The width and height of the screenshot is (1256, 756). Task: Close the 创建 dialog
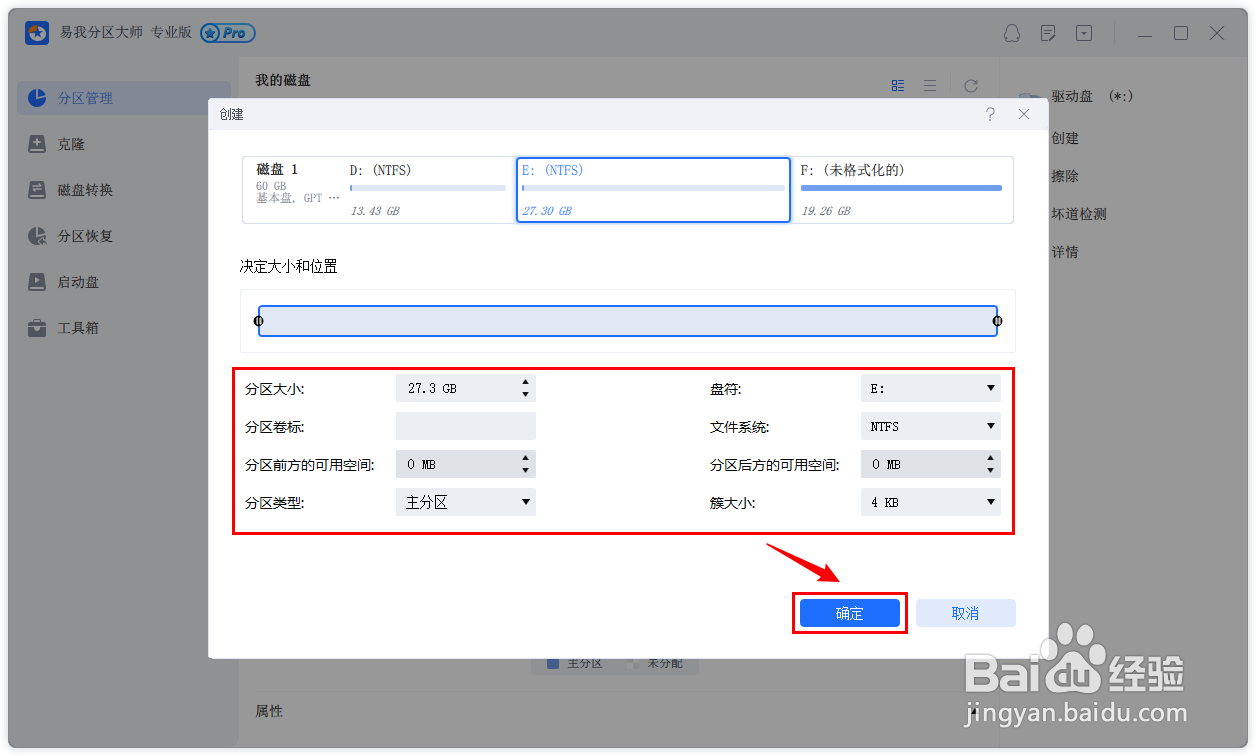coord(1024,115)
